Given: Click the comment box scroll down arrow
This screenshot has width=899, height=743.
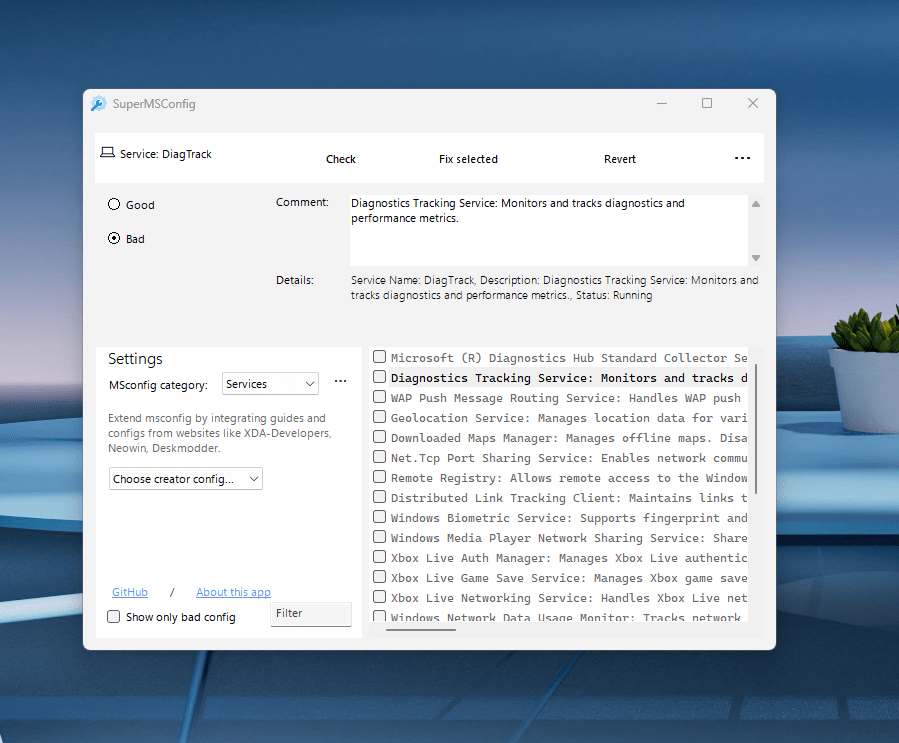Looking at the screenshot, I should [756, 258].
